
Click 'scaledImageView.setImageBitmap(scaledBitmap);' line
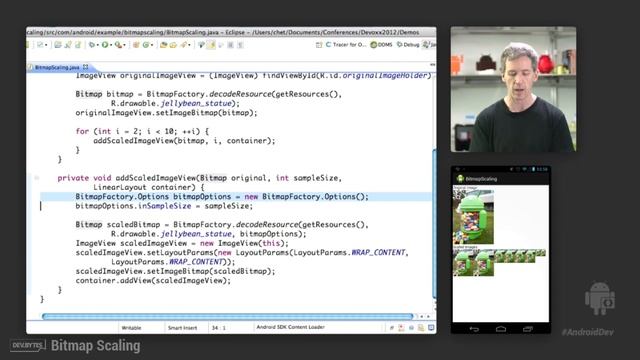[x=176, y=271]
